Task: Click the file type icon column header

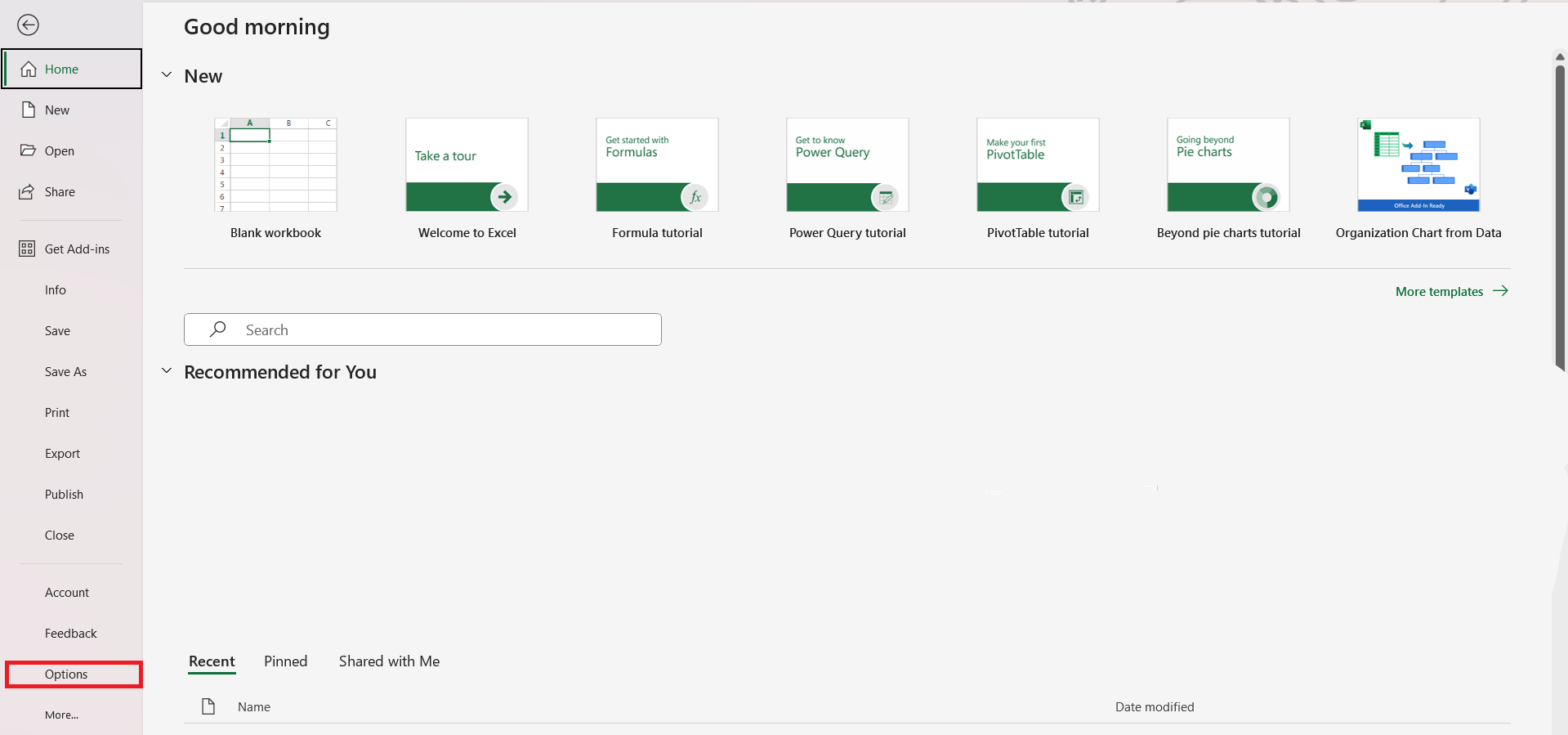Action: [208, 706]
